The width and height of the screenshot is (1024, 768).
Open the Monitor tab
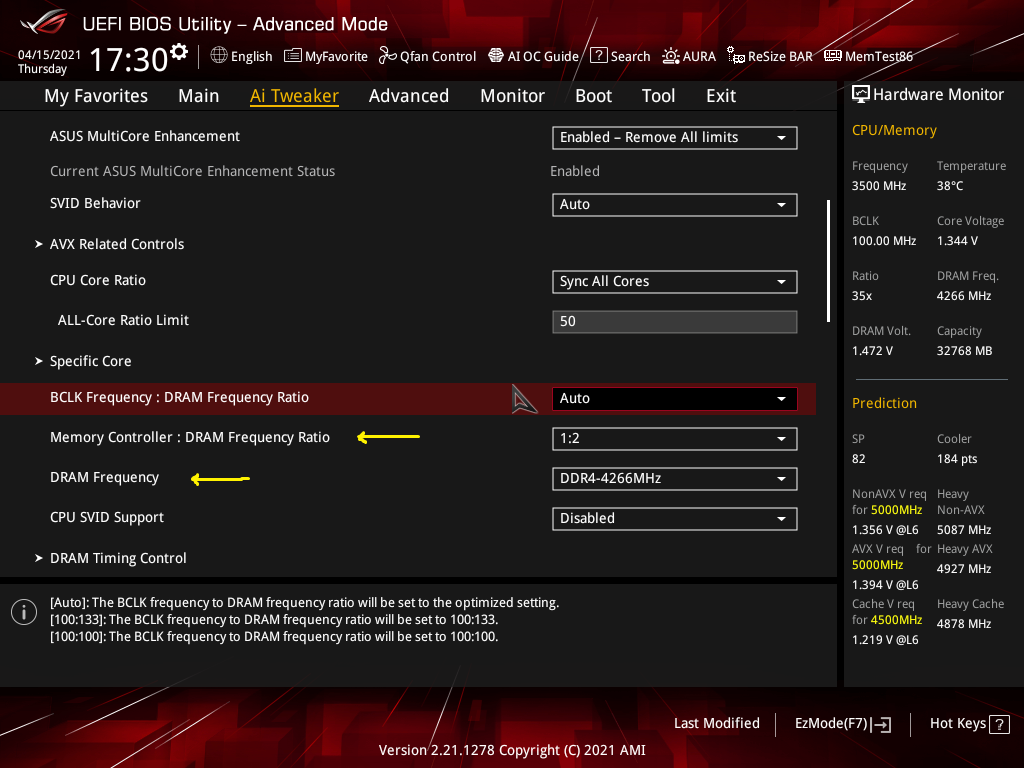pyautogui.click(x=512, y=96)
